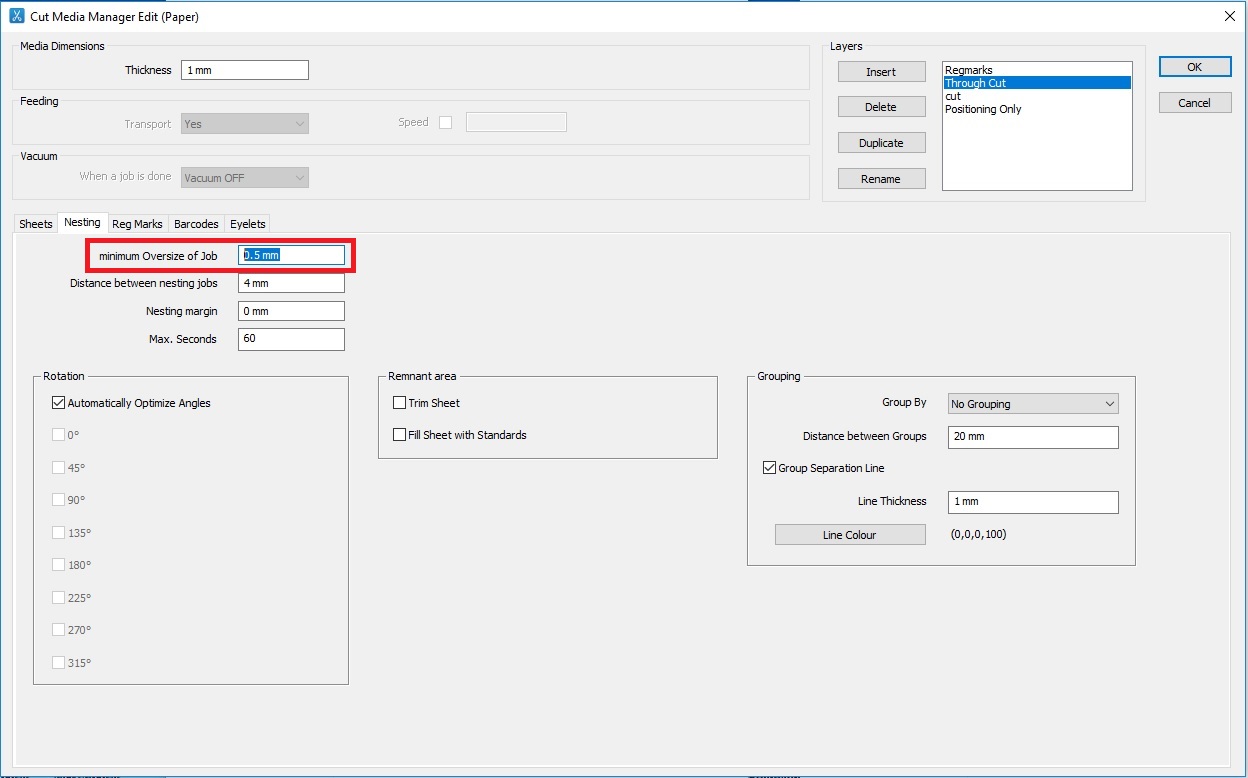Toggle the 225° rotation checkbox
The width and height of the screenshot is (1248, 778).
(58, 597)
